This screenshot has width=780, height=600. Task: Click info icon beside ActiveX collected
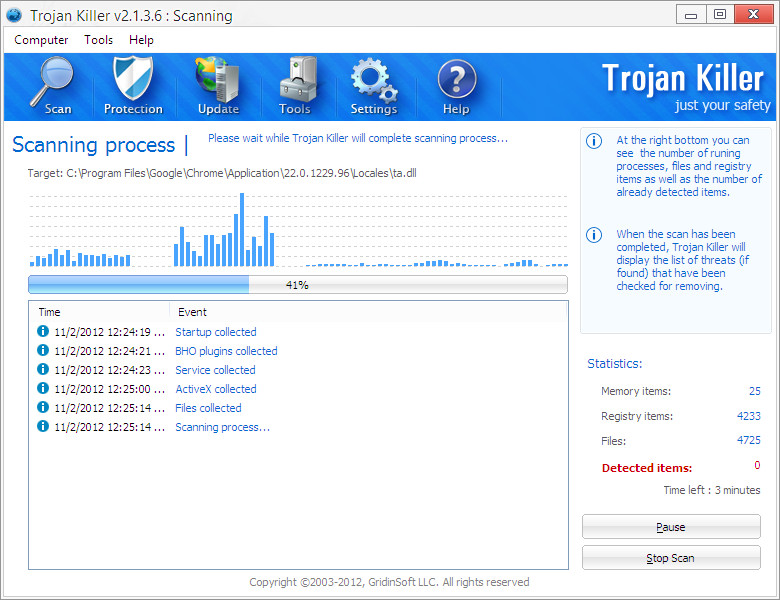(43, 388)
